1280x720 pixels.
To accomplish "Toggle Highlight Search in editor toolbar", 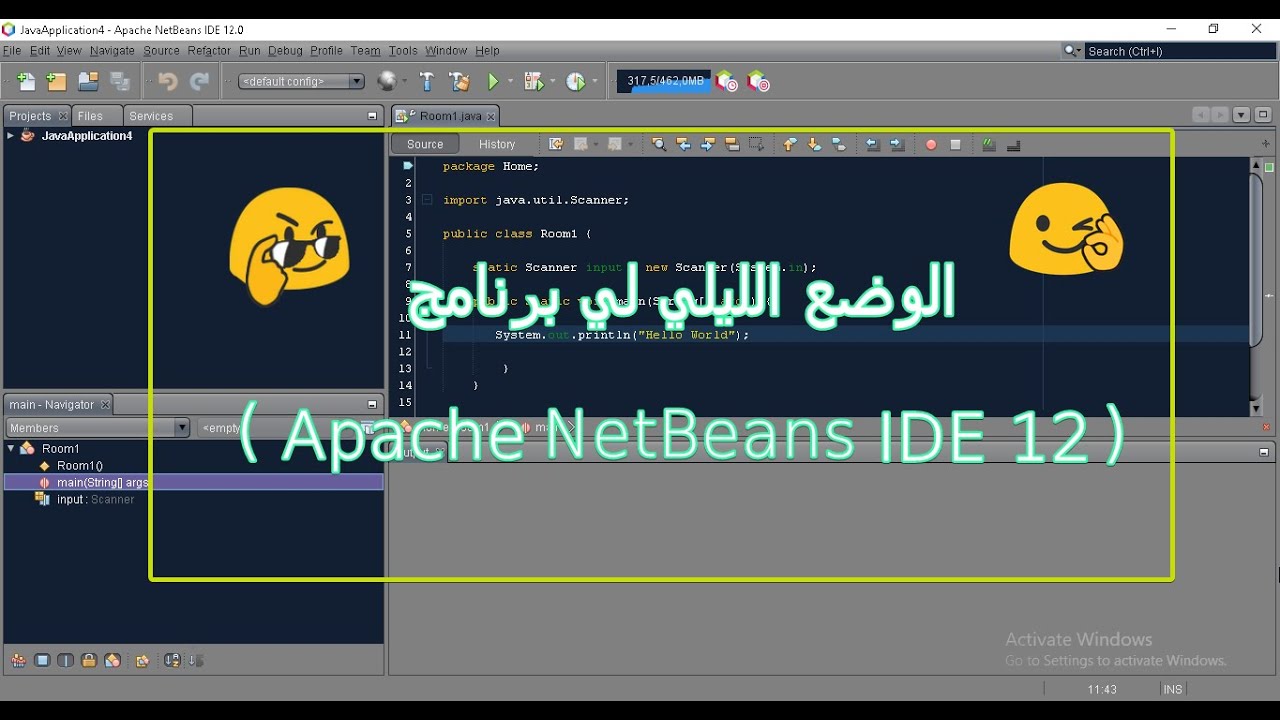I will click(732, 144).
